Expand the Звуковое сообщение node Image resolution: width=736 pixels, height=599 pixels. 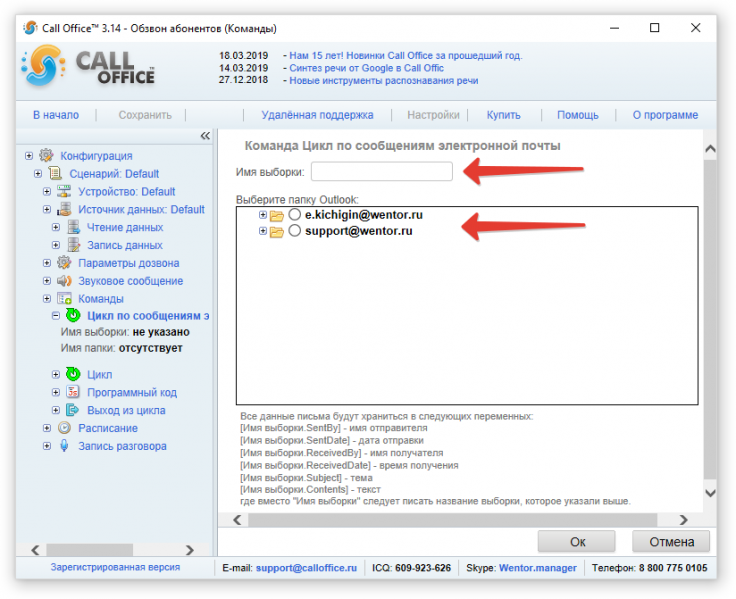pos(47,281)
